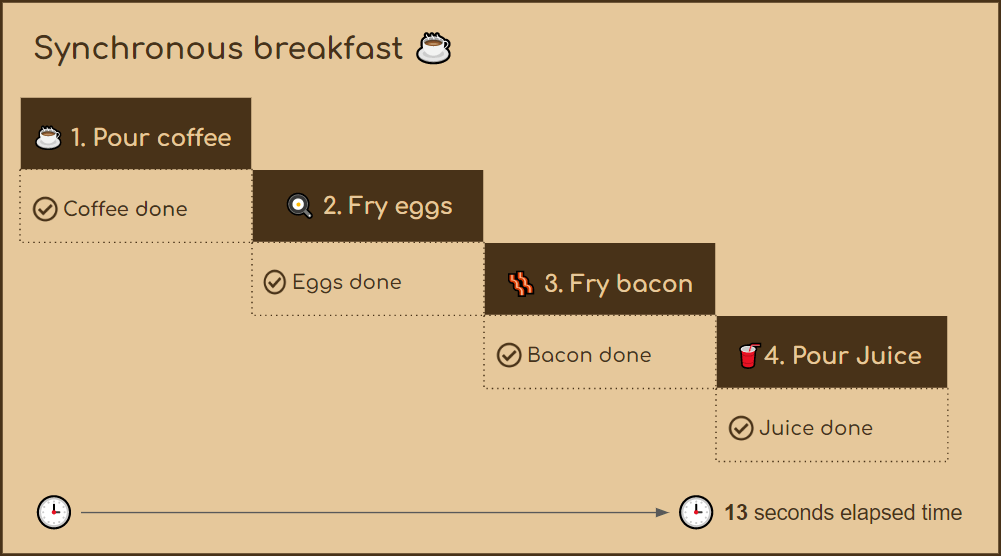The image size is (1001, 556).
Task: Click the end clock icon near elapsed time
Action: pos(696,512)
